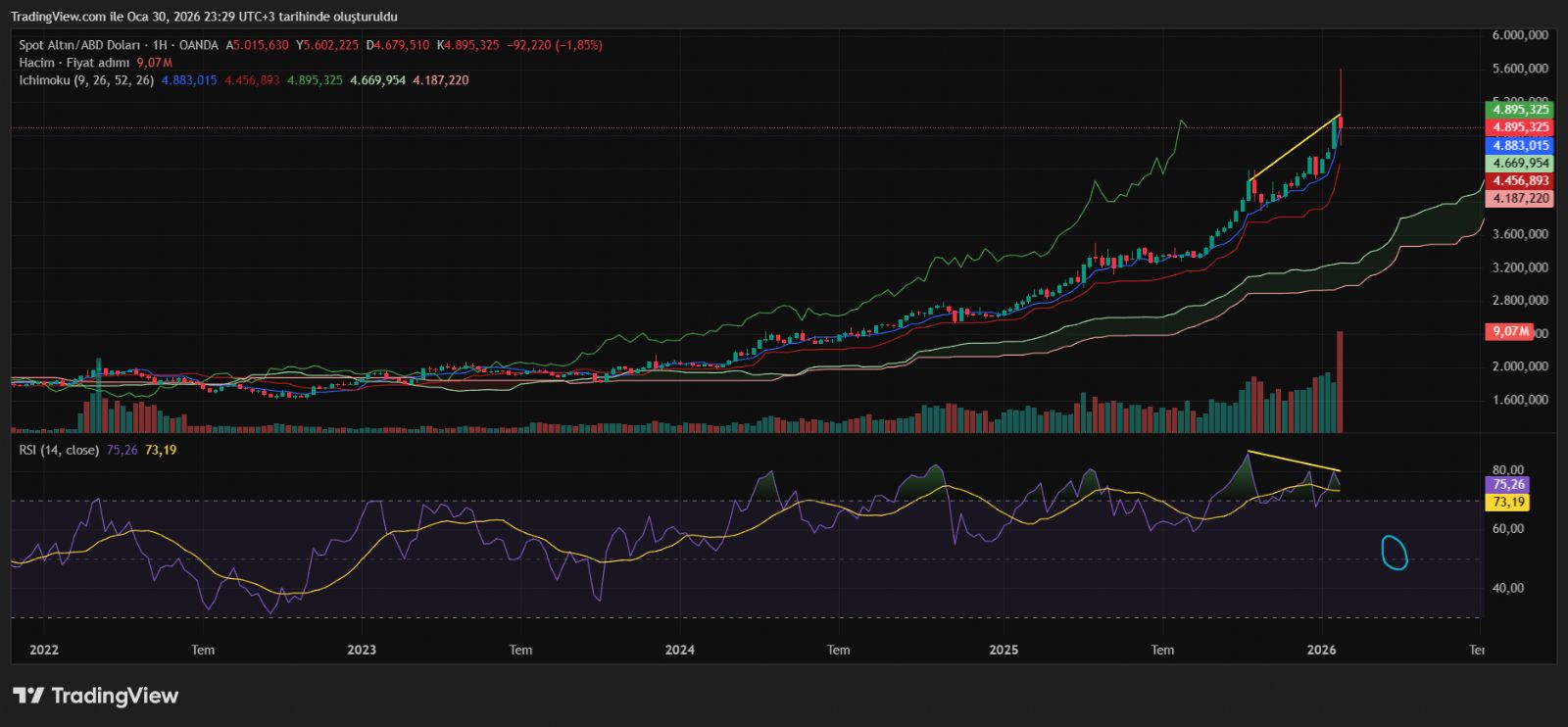Click the yellow 73,19 RSI average tag
Screen dimensions: 1568x727
tap(1508, 502)
